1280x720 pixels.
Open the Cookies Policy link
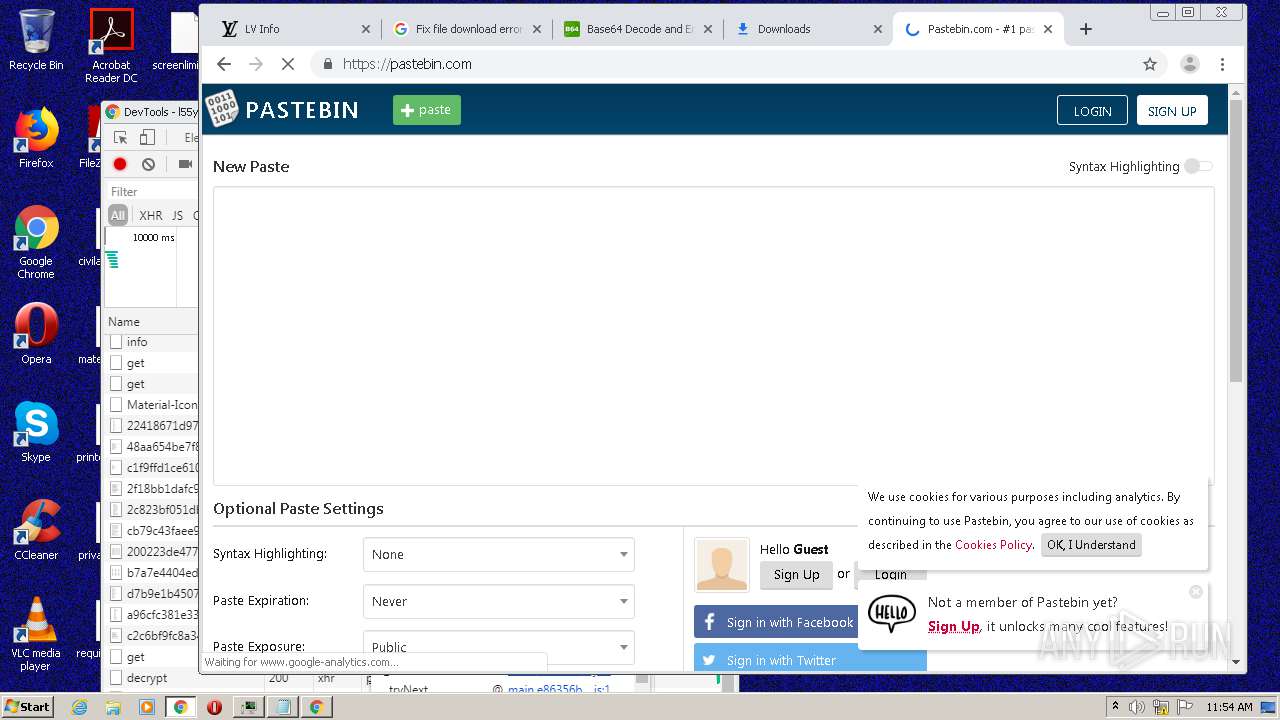(x=993, y=545)
